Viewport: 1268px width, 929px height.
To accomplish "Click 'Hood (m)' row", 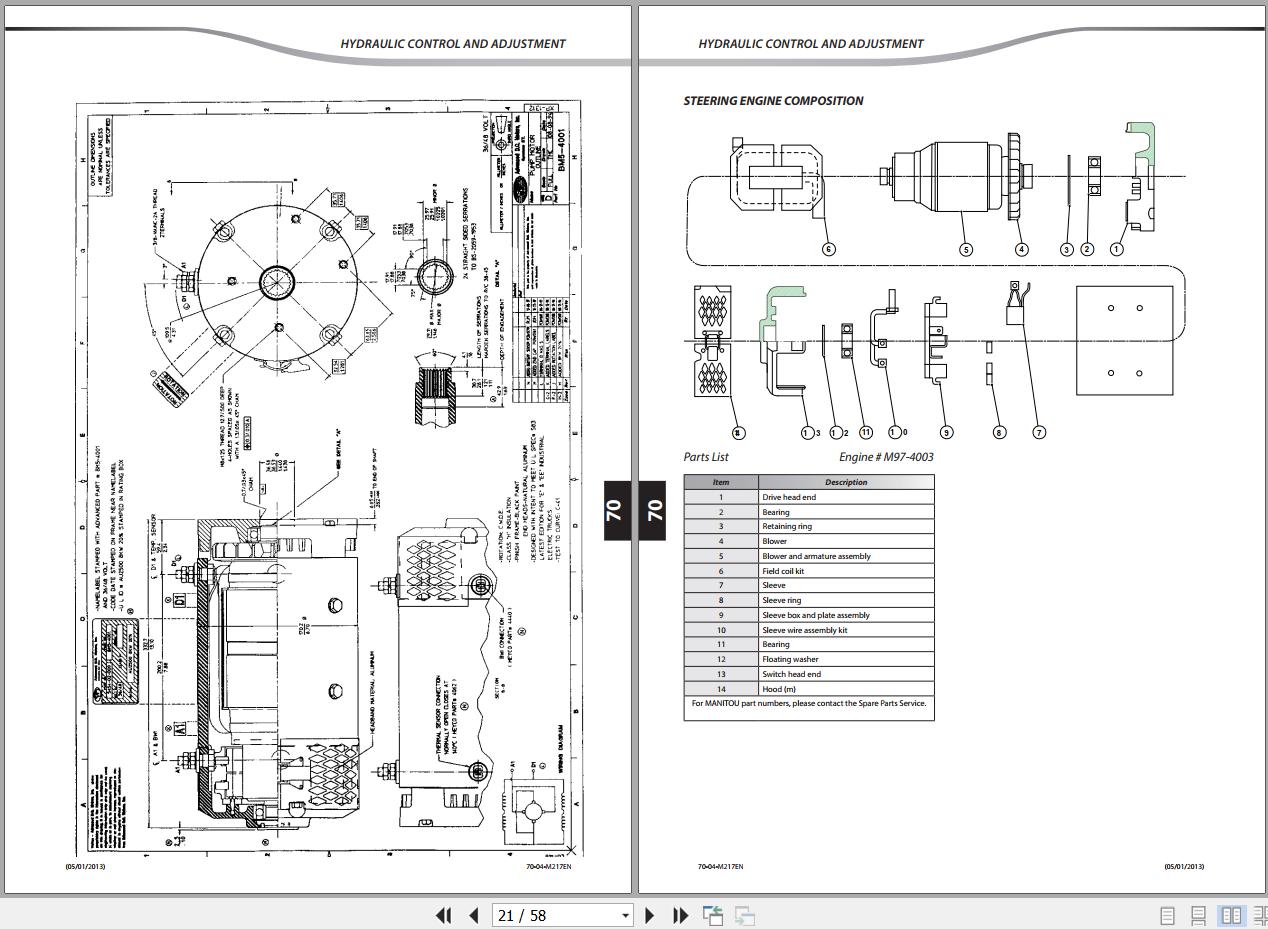I will coord(809,689).
